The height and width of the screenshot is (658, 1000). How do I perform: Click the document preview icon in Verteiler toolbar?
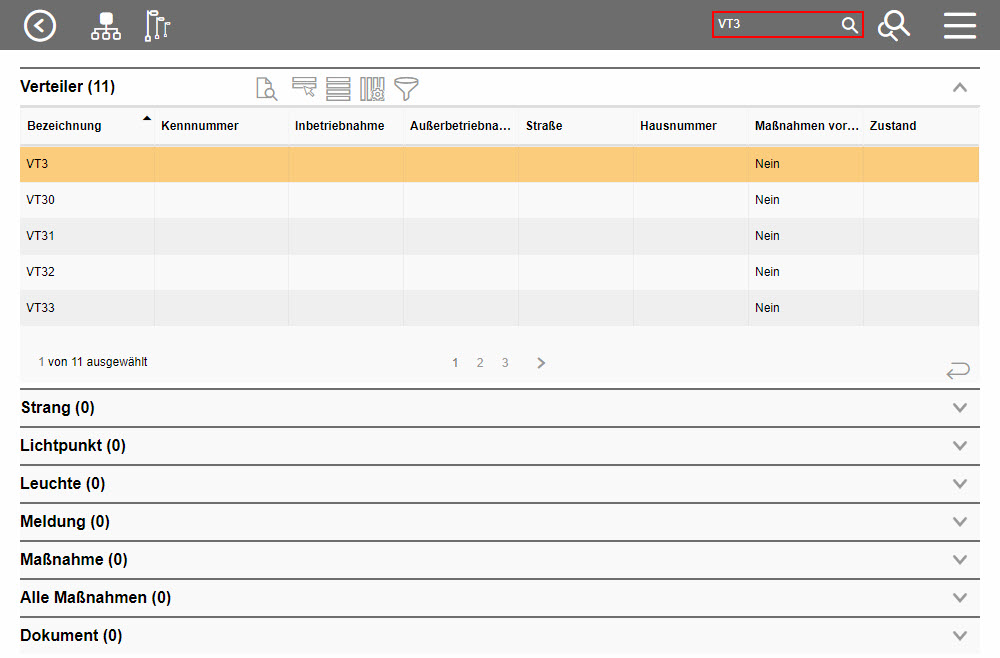click(x=266, y=88)
